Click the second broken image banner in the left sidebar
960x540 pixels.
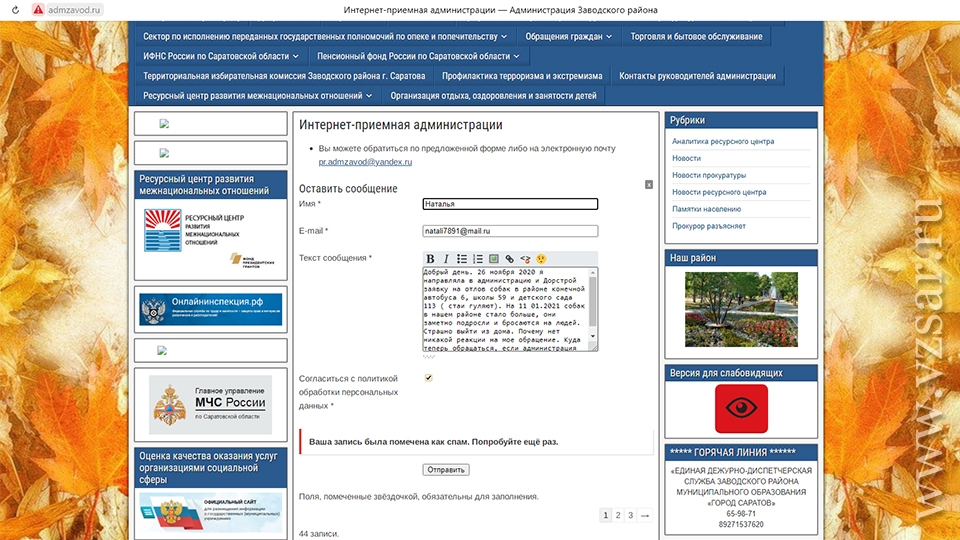(x=164, y=153)
